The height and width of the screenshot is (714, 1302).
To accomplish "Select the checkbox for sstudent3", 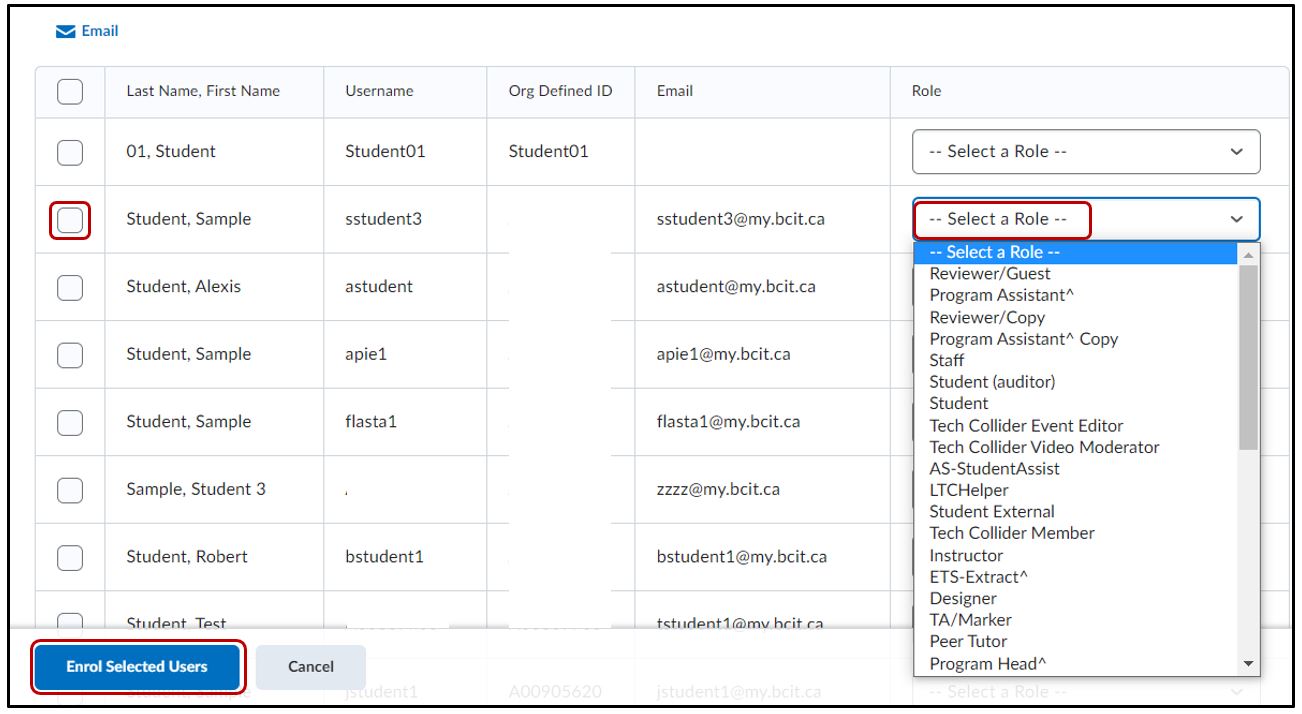I will pos(69,220).
